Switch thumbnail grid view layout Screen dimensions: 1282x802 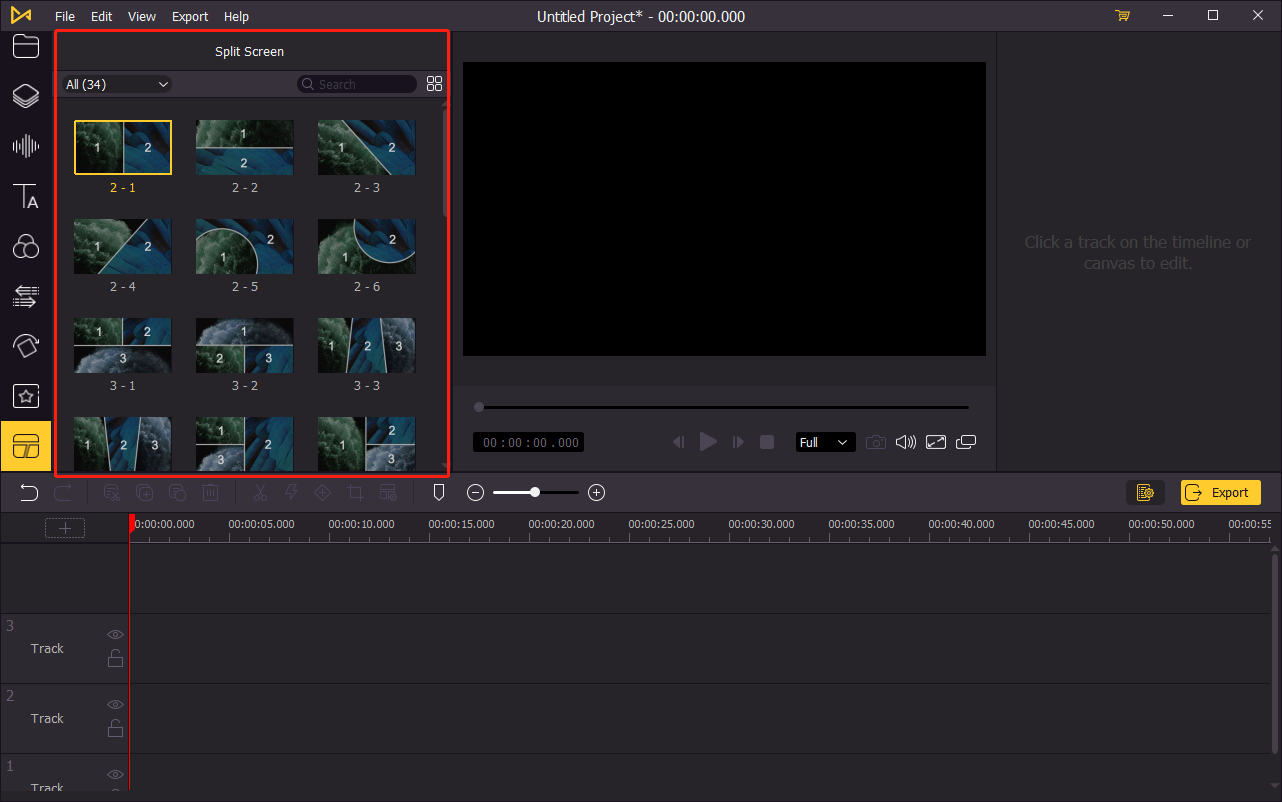coord(434,84)
